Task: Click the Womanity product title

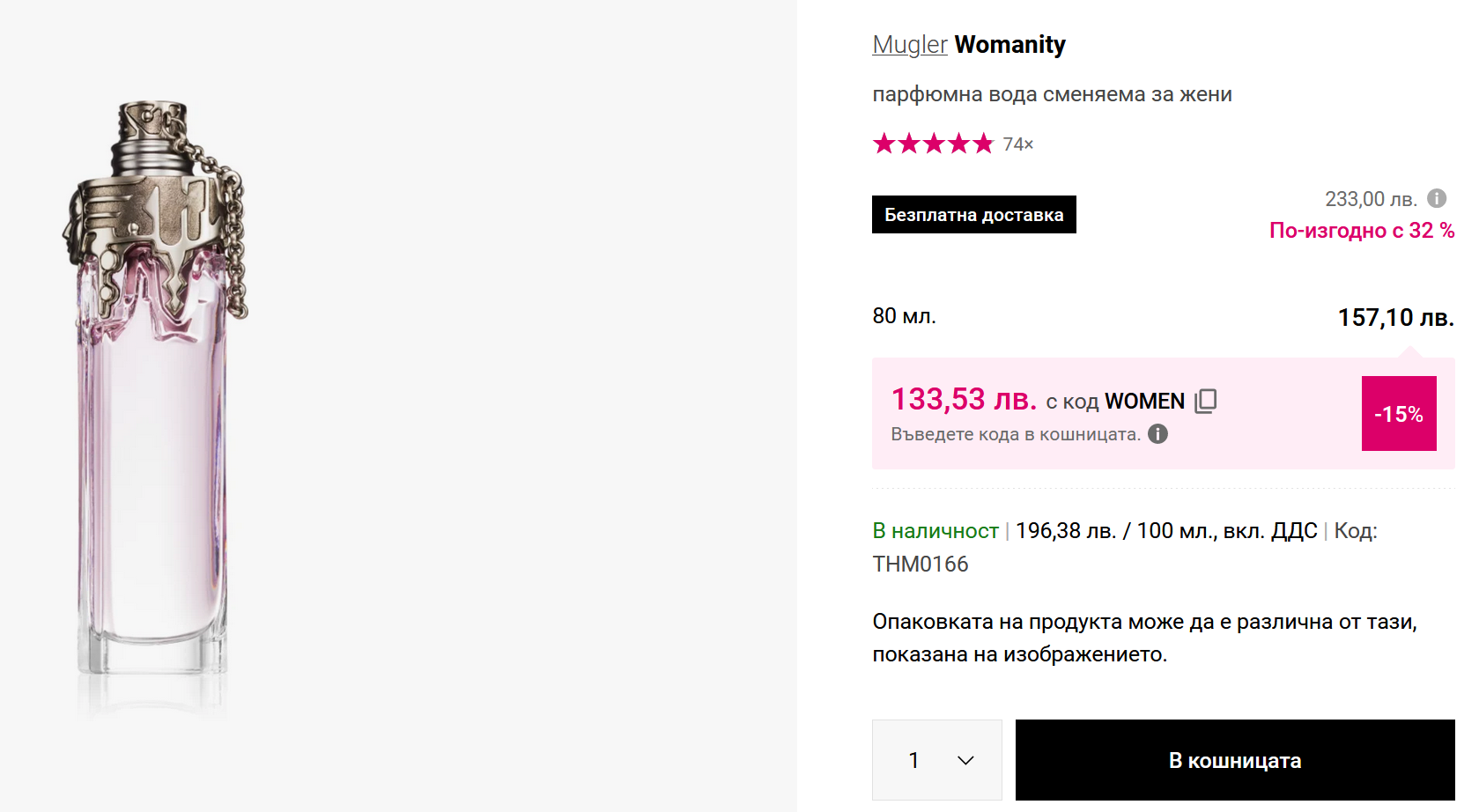Action: (x=1009, y=45)
